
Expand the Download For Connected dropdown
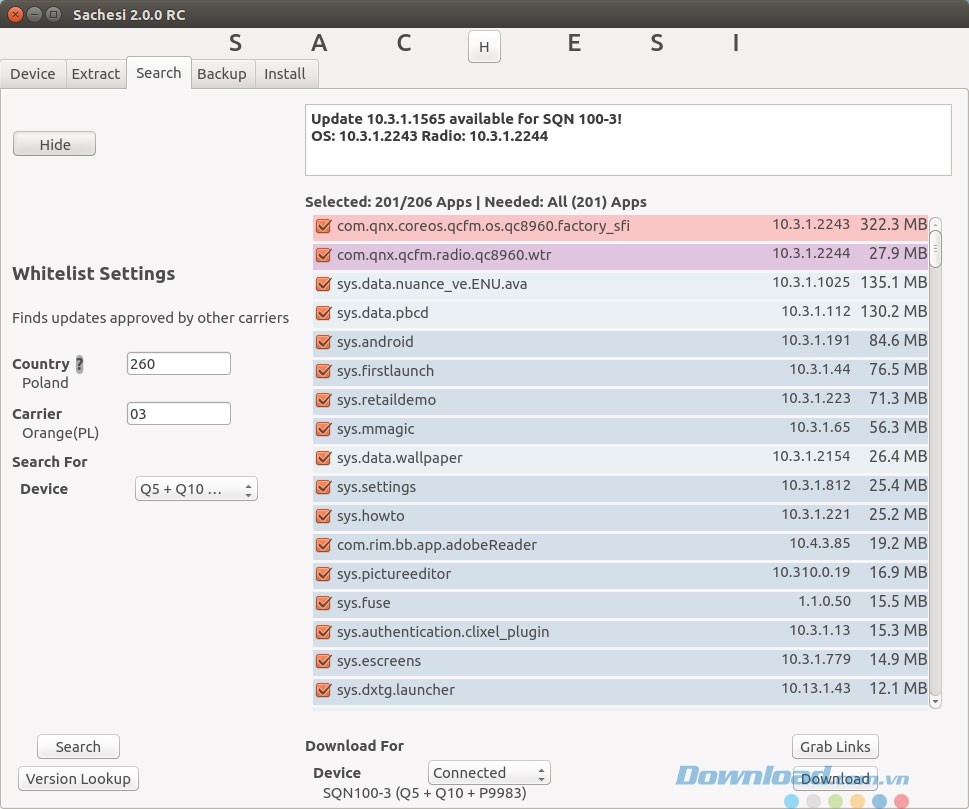(489, 773)
